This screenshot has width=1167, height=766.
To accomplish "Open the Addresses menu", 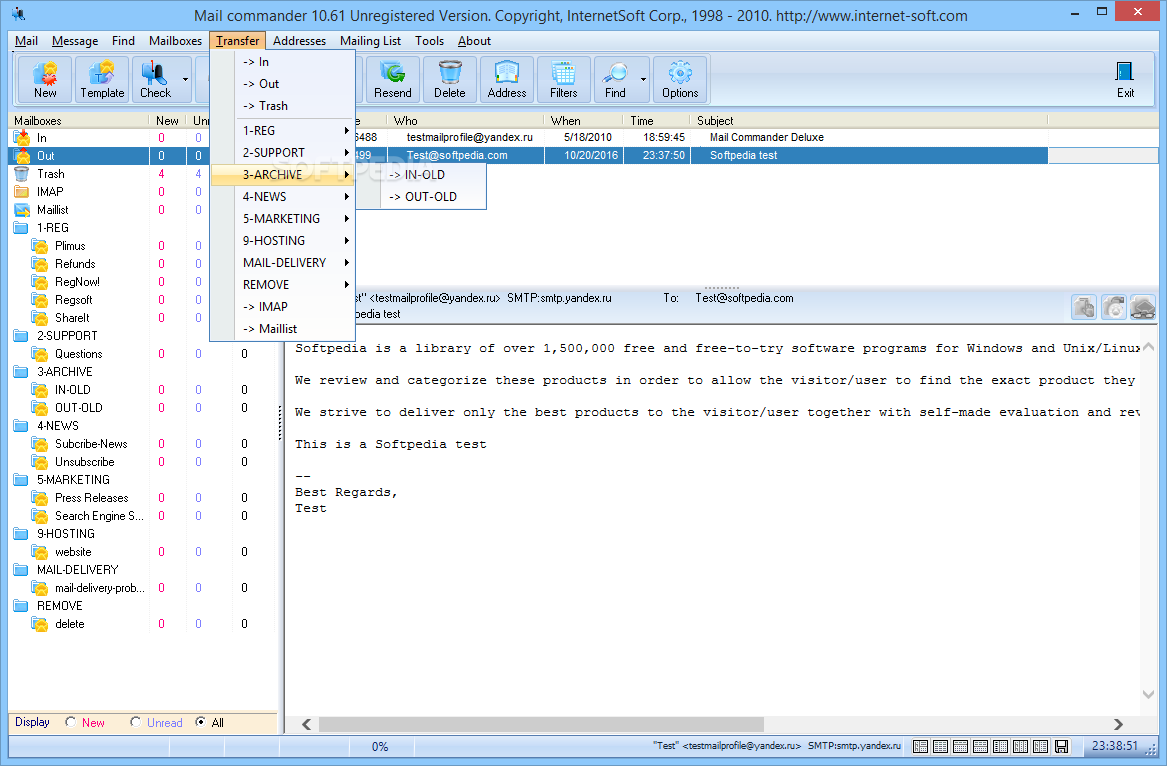I will (x=299, y=41).
